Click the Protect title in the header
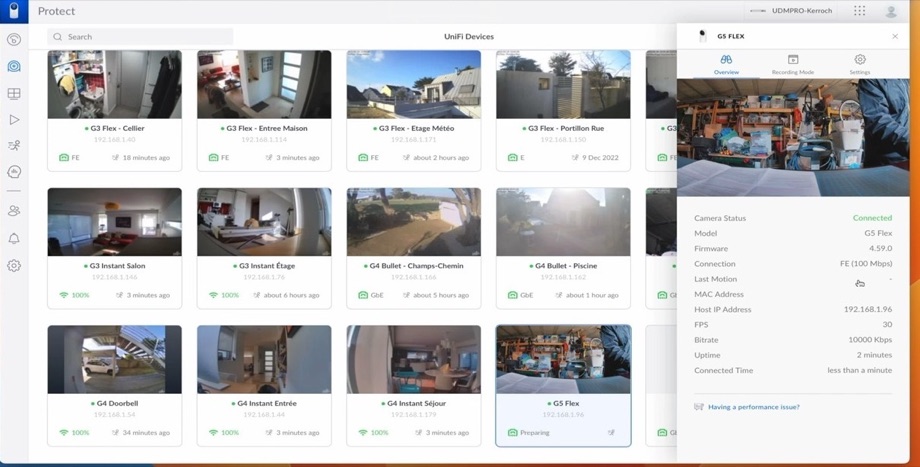This screenshot has height=467, width=920. pyautogui.click(x=56, y=11)
